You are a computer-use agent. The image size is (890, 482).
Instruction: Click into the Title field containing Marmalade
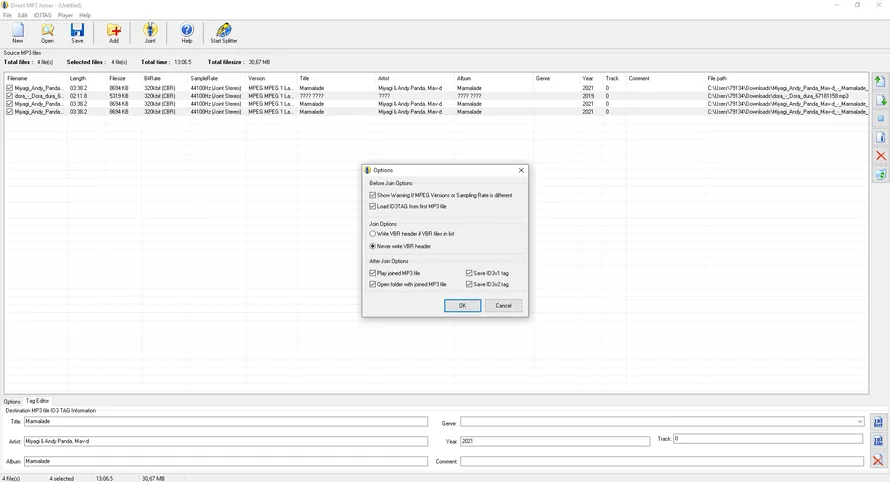pyautogui.click(x=225, y=422)
